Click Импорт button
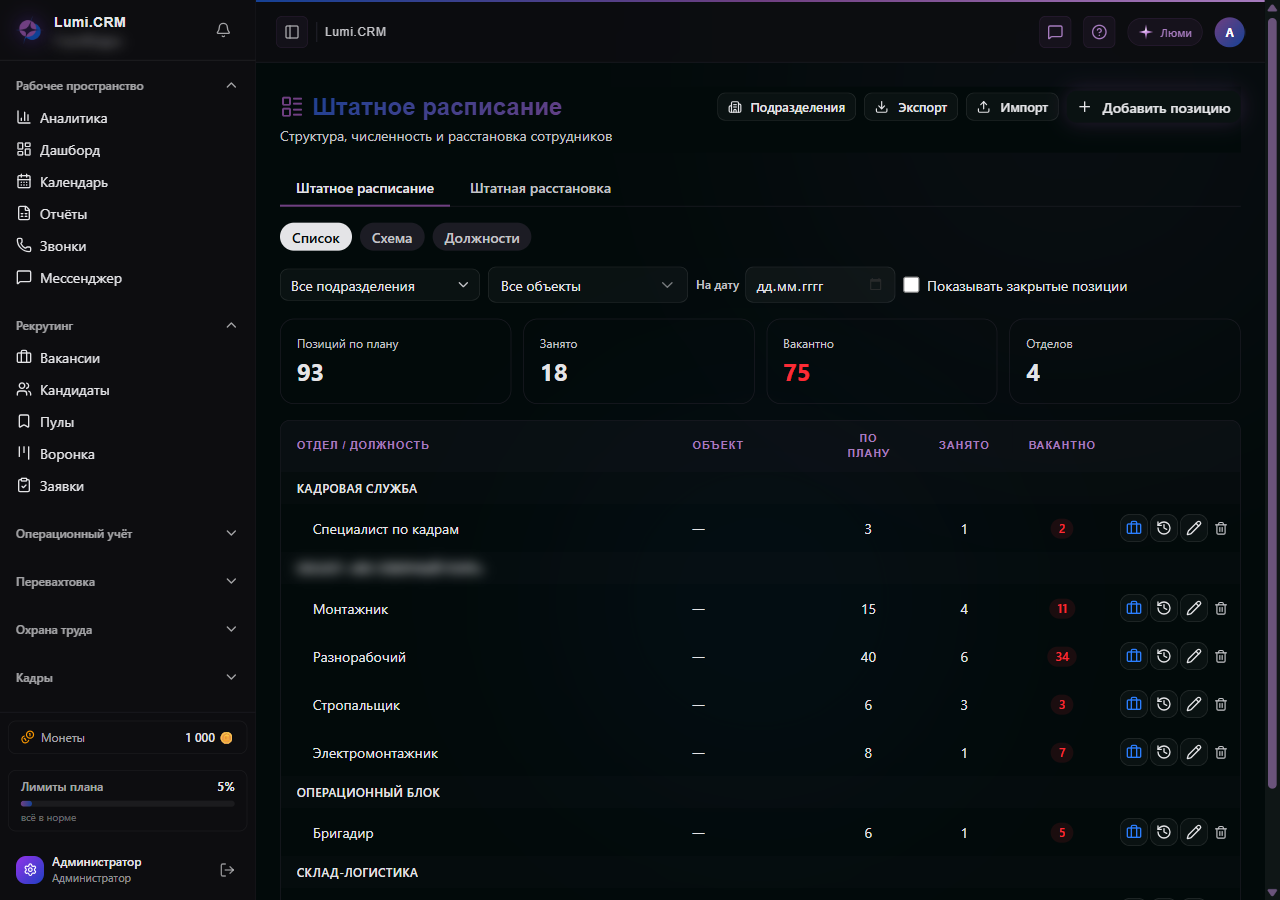 [1012, 107]
